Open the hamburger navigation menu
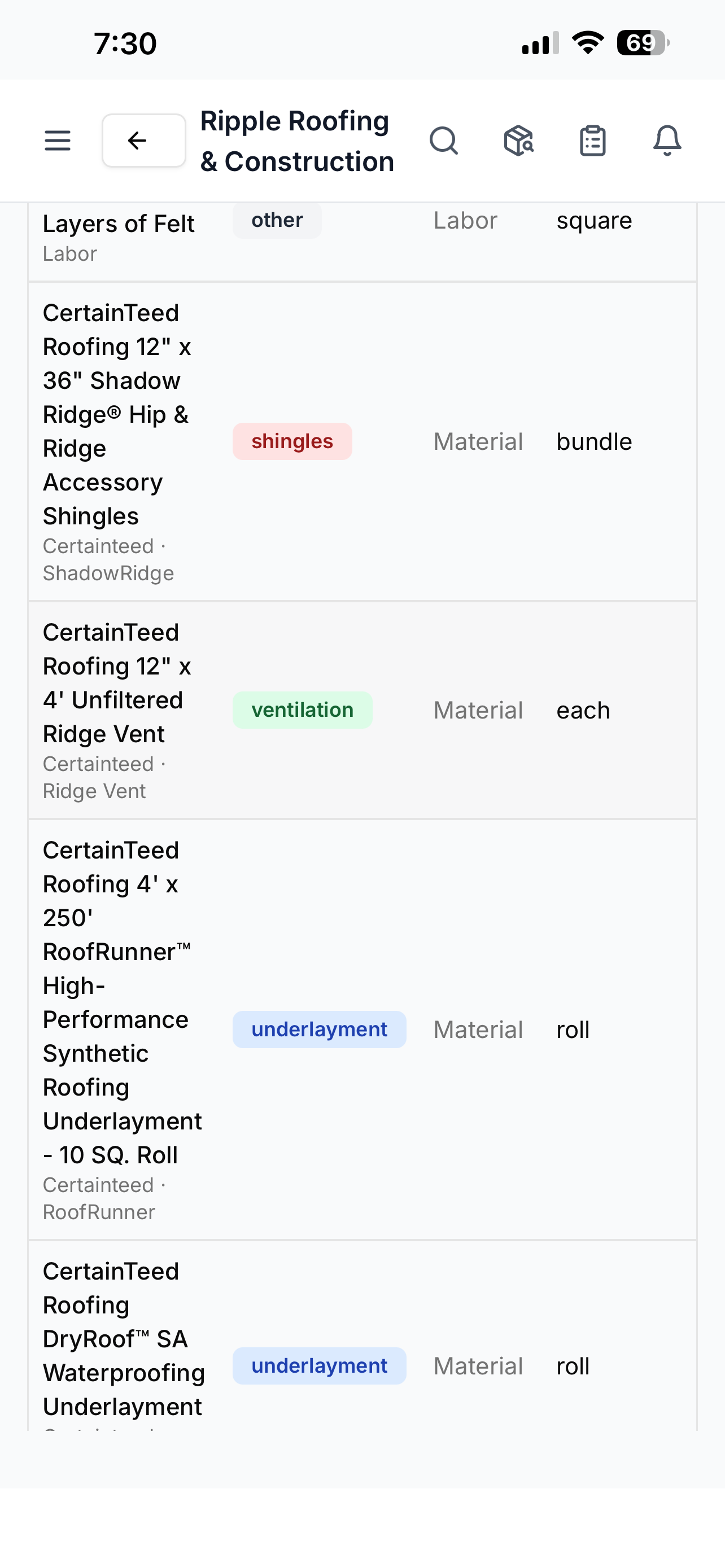The width and height of the screenshot is (725, 1568). pyautogui.click(x=57, y=141)
